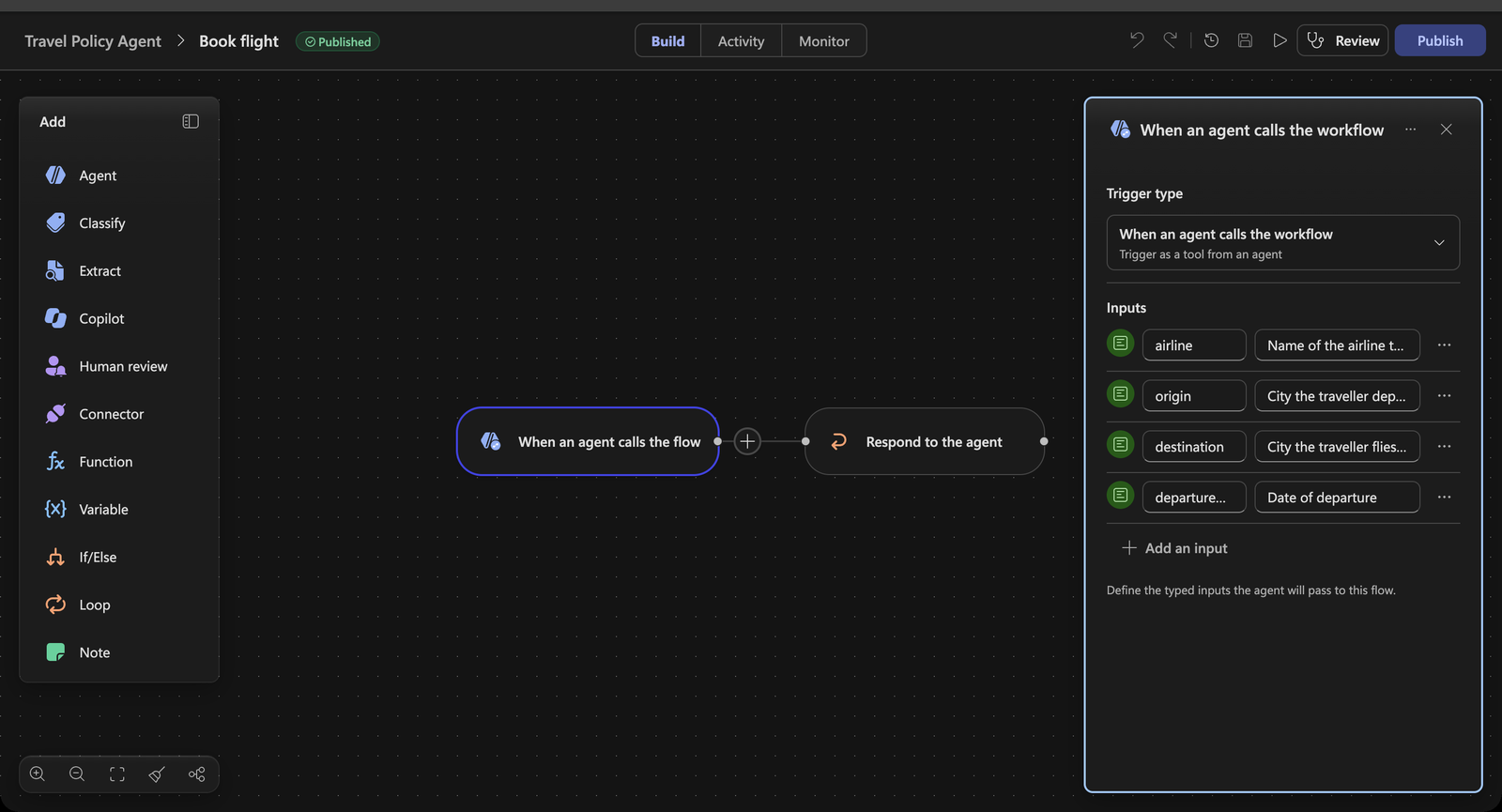Undo the last change
This screenshot has height=812, width=1502.
tap(1137, 40)
